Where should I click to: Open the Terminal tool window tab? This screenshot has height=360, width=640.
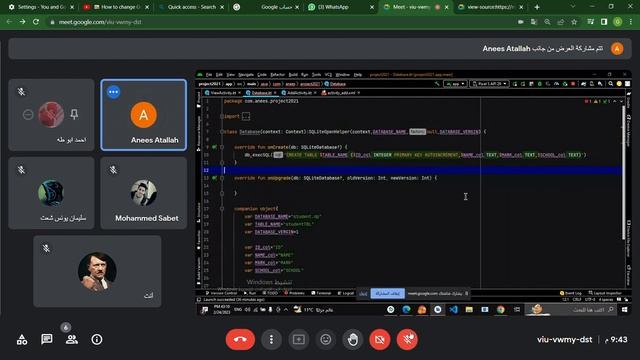click(321, 293)
